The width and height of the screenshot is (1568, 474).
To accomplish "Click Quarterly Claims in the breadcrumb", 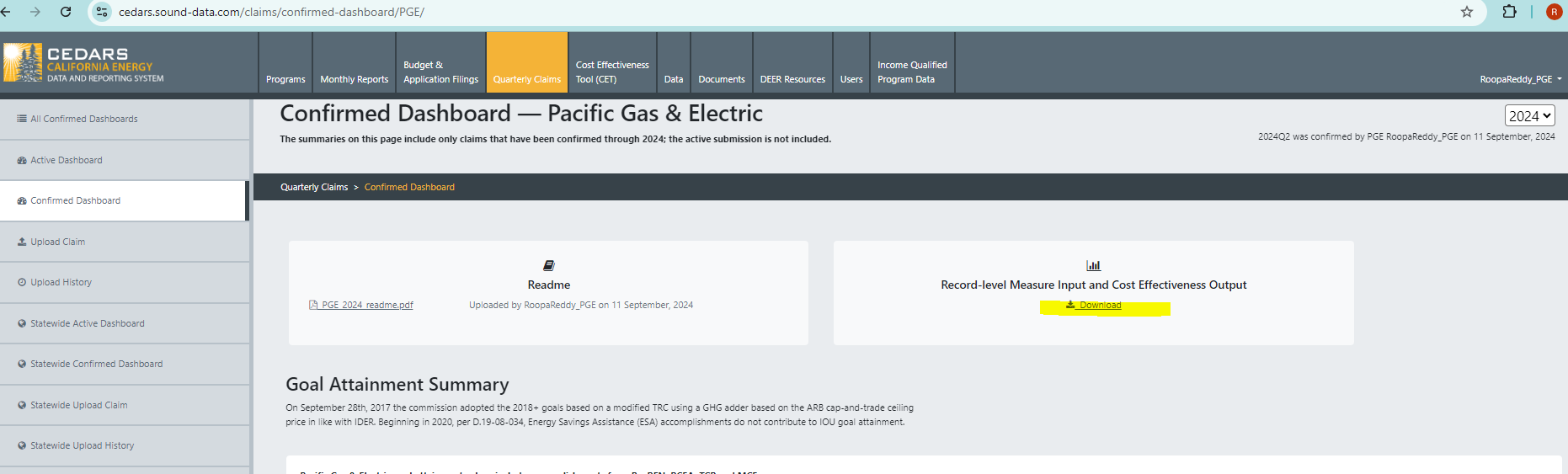I will 314,187.
